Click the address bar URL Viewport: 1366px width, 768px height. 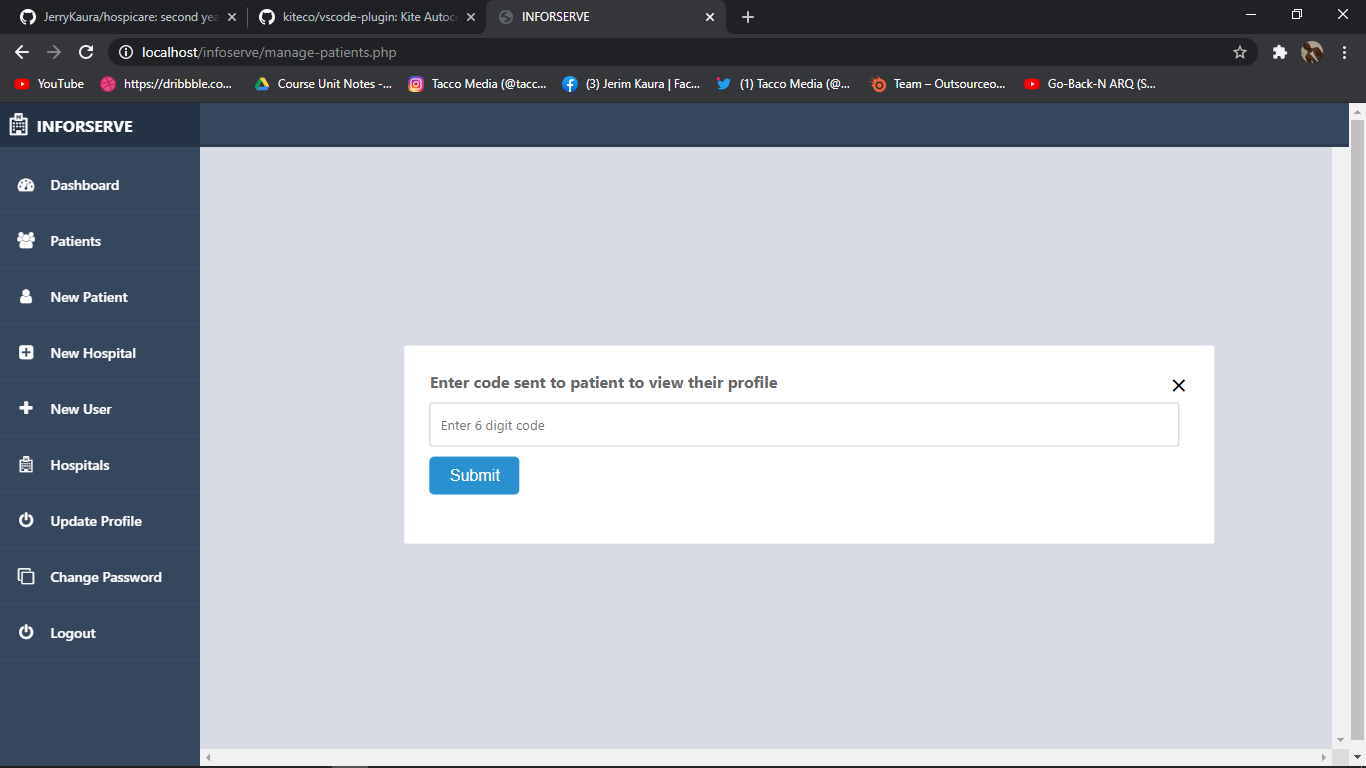pos(270,52)
